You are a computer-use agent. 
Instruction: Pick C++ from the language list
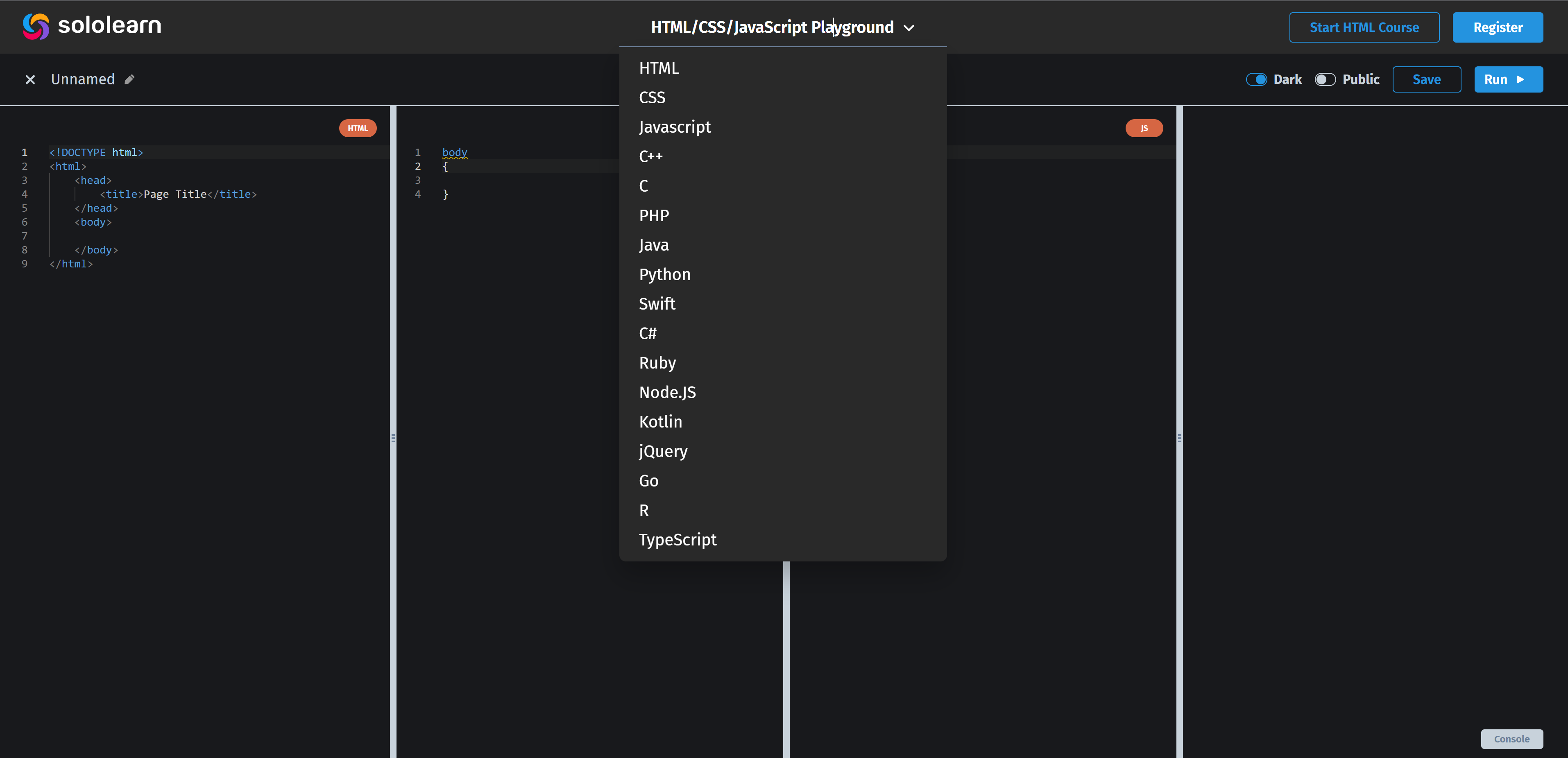pyautogui.click(x=783, y=156)
